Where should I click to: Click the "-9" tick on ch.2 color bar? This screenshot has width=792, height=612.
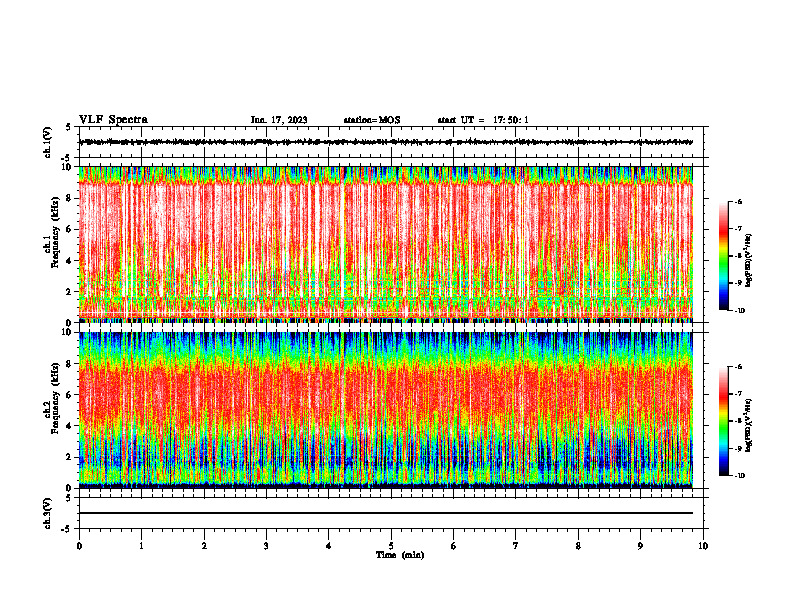point(738,448)
